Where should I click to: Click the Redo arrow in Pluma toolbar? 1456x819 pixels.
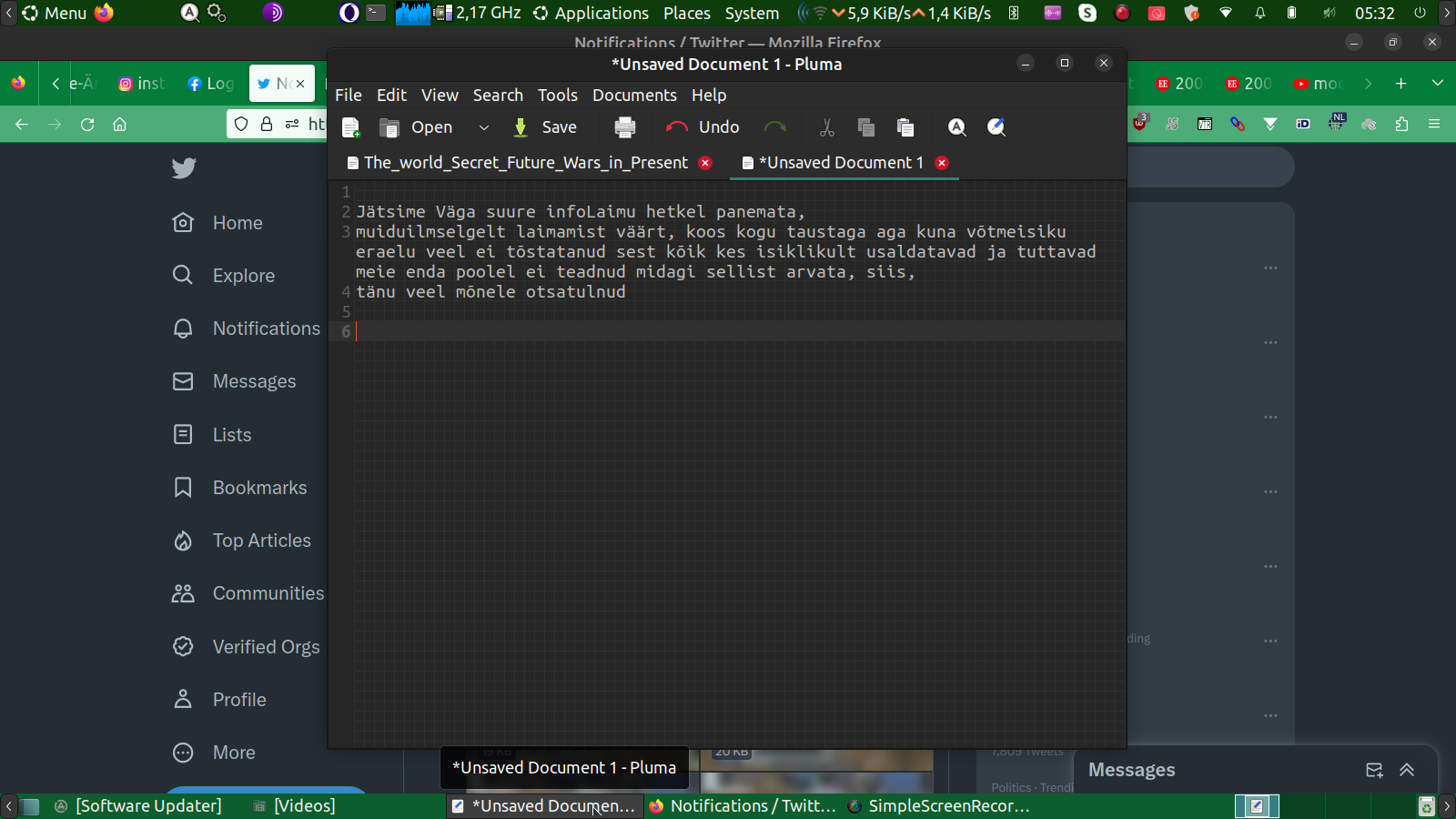775,127
